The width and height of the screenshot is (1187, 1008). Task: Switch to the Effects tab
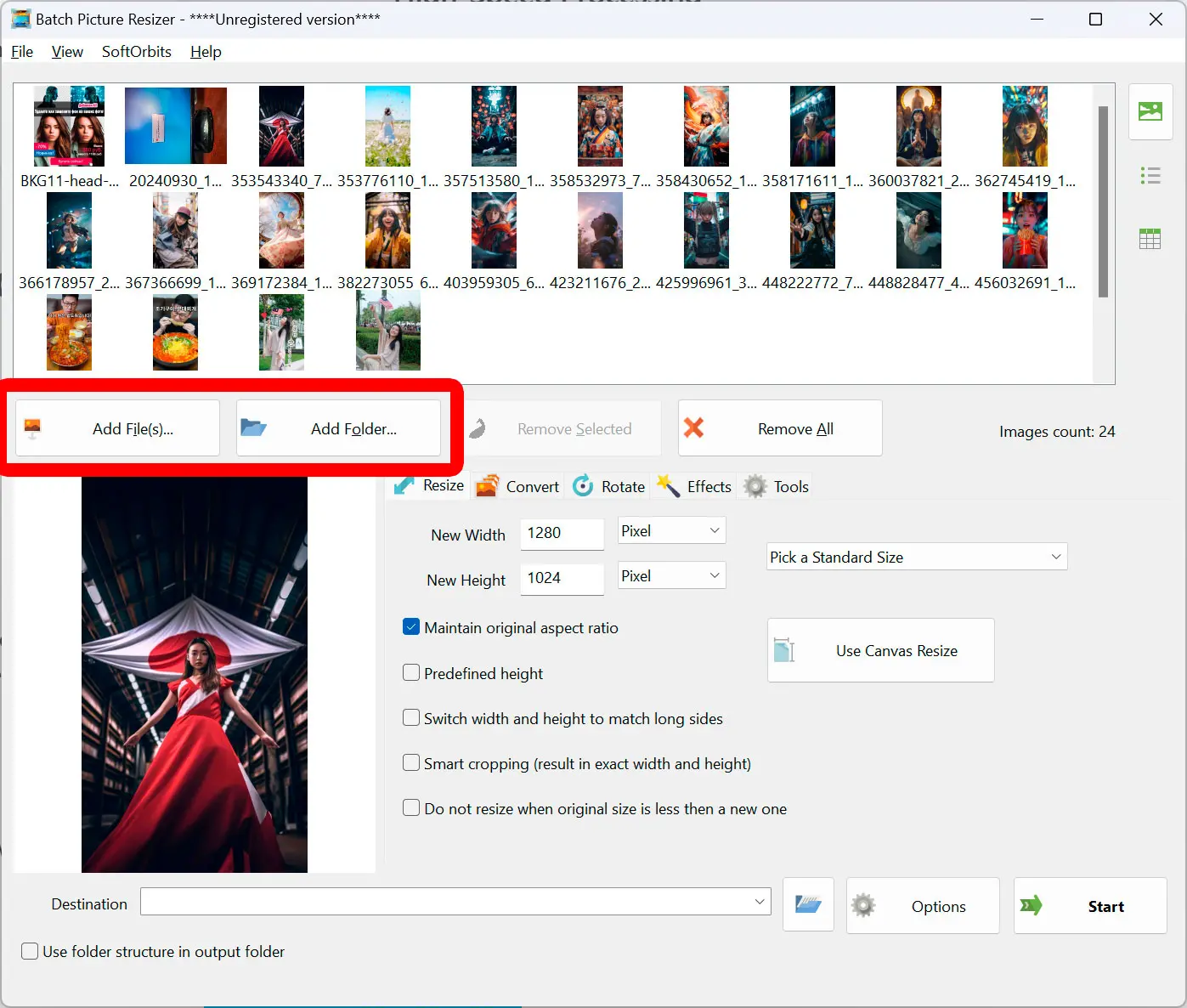[x=708, y=485]
